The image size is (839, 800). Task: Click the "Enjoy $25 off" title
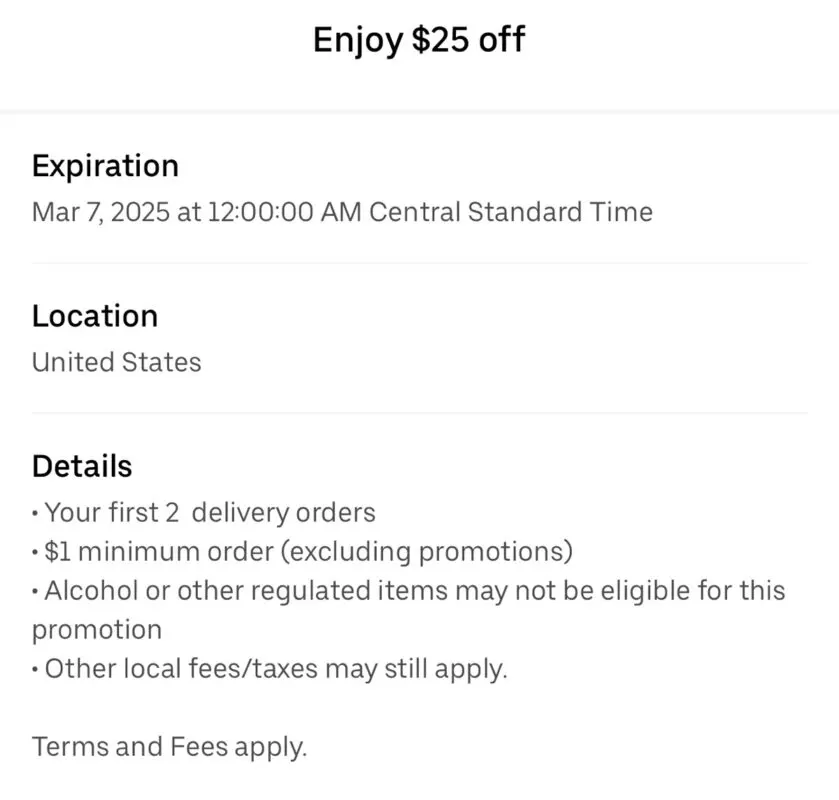point(419,40)
